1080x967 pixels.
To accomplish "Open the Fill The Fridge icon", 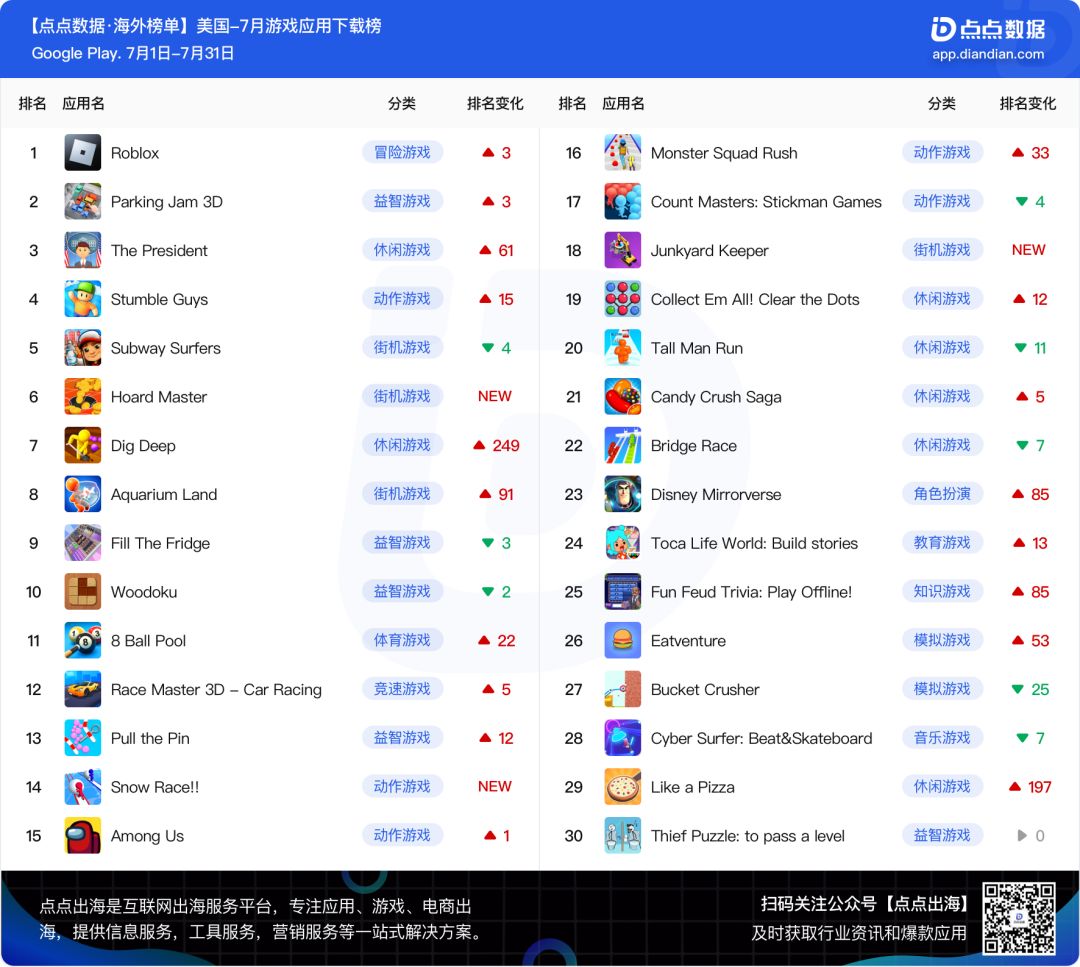I will [83, 543].
